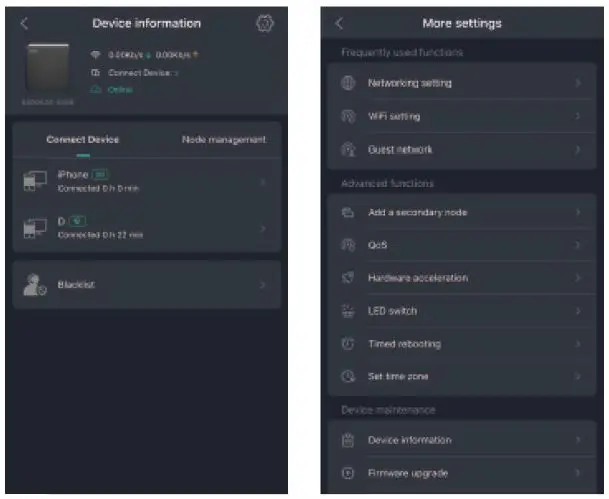Image resolution: width=609 pixels, height=499 pixels.
Task: Tap device D connection type badge
Action: (x=78, y=221)
